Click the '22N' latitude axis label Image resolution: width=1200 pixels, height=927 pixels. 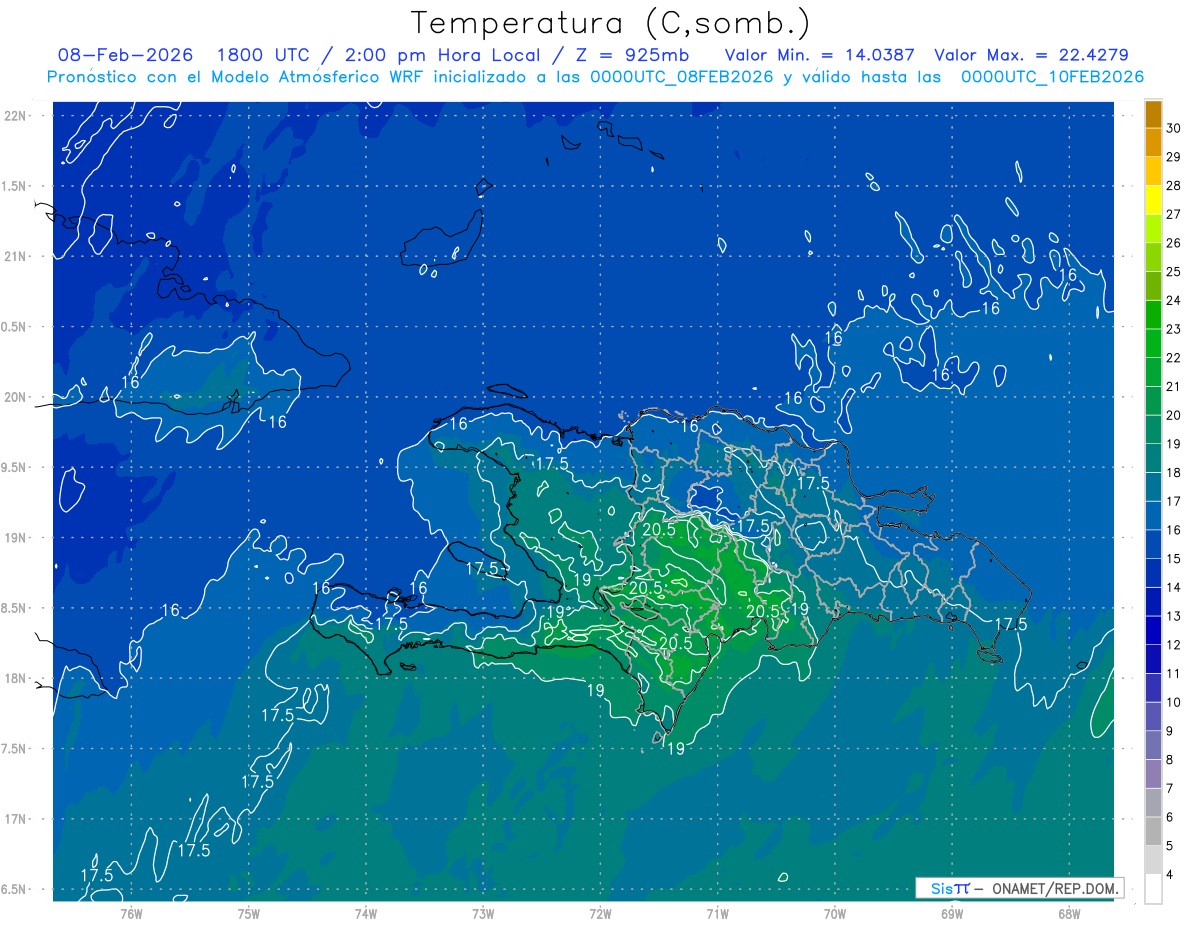(x=16, y=116)
